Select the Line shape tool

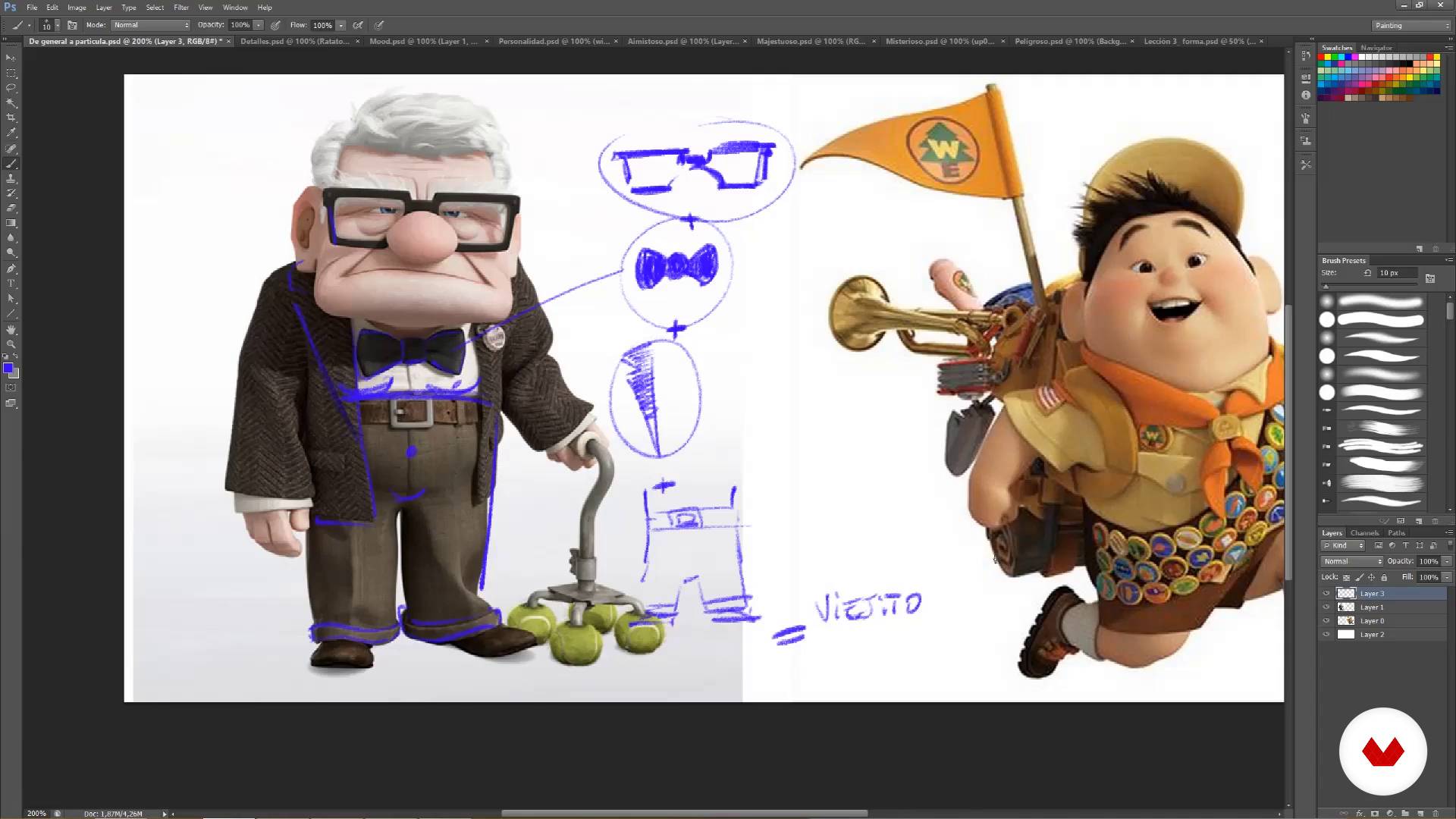pos(11,314)
